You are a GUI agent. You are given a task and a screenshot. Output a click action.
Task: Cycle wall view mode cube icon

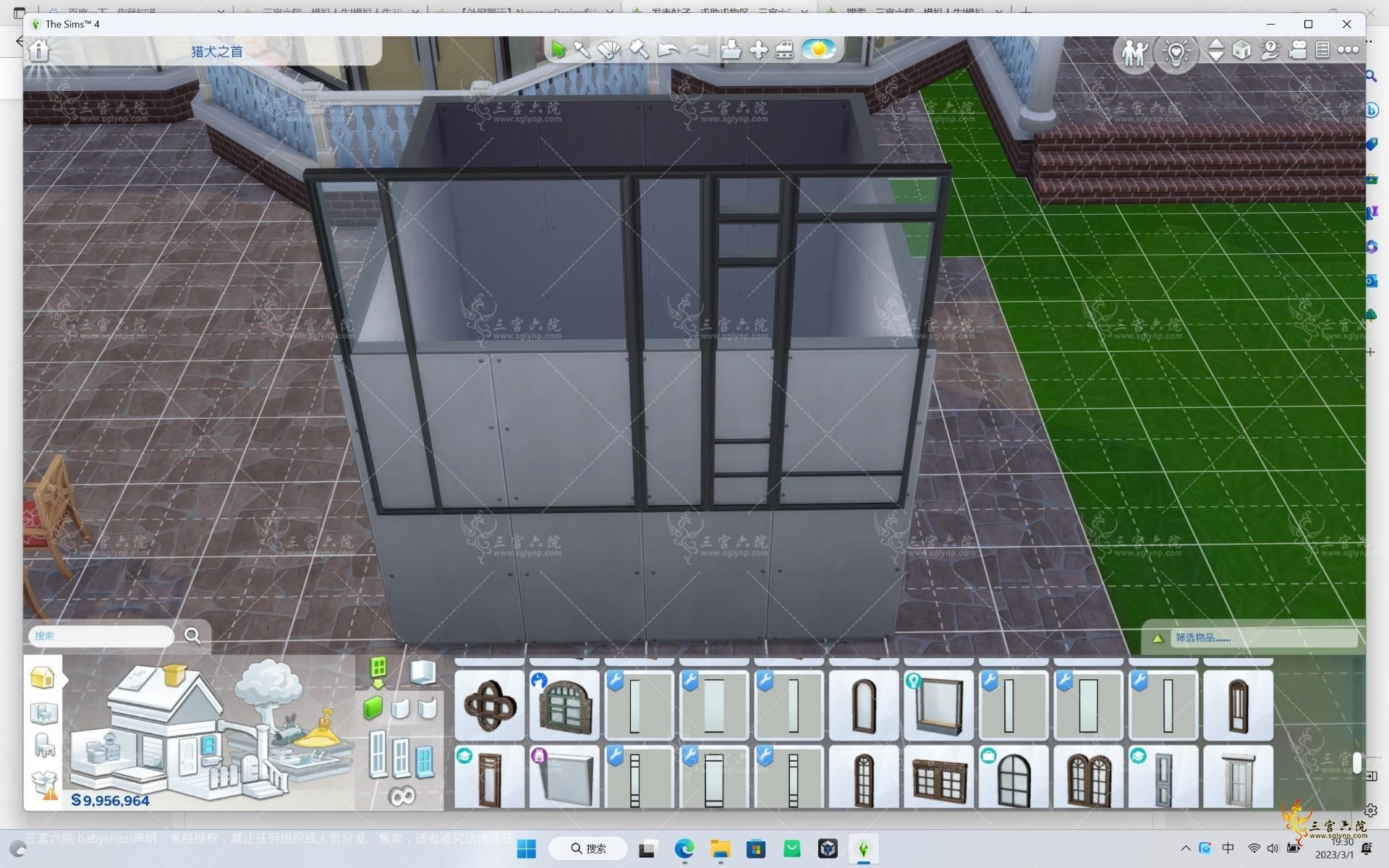(x=1241, y=50)
